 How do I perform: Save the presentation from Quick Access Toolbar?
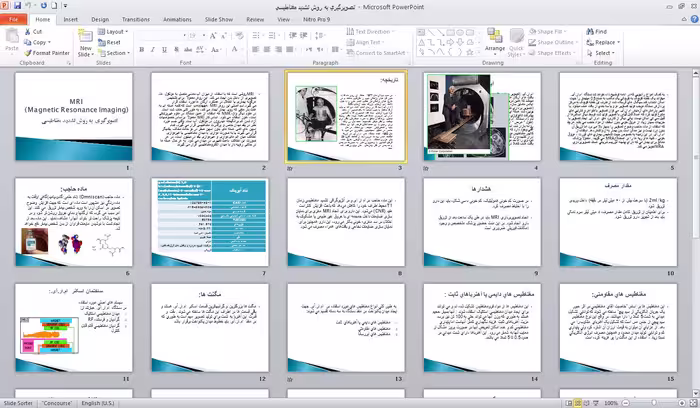[x=17, y=6]
